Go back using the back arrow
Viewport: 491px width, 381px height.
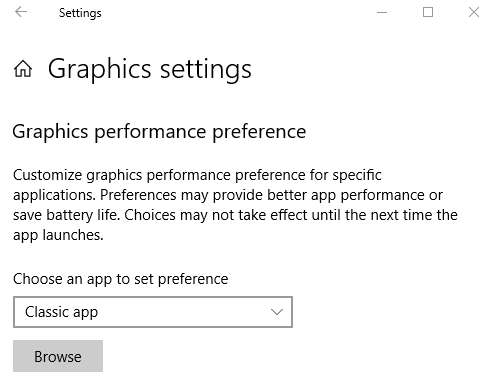pyautogui.click(x=21, y=12)
